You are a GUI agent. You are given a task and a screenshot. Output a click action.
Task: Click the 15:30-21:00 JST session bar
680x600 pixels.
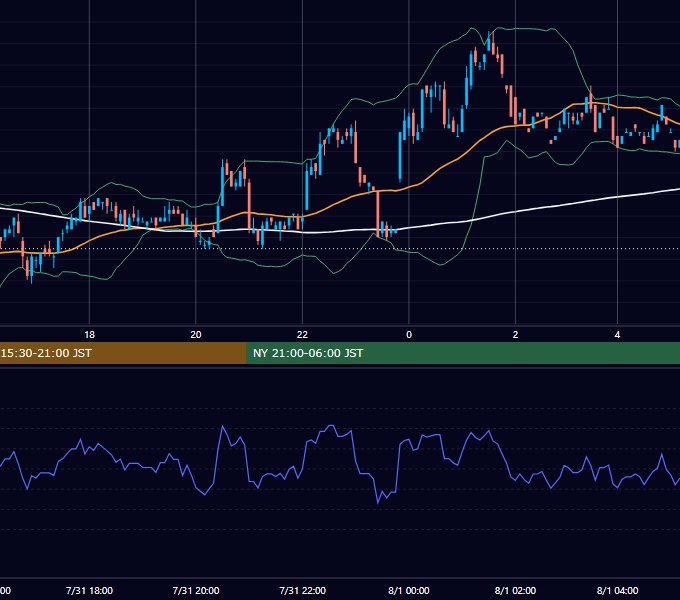[123, 353]
